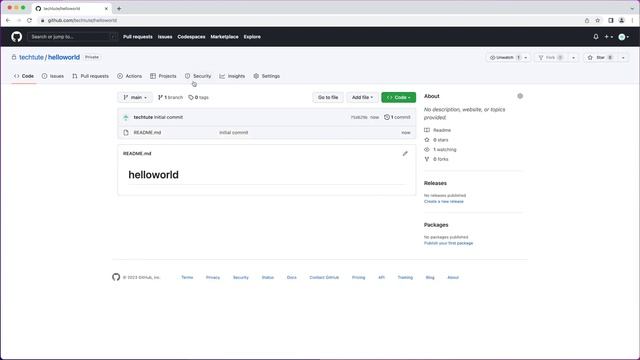This screenshot has height=360, width=640.
Task: Click the 0 forks link
Action: pyautogui.click(x=436, y=159)
